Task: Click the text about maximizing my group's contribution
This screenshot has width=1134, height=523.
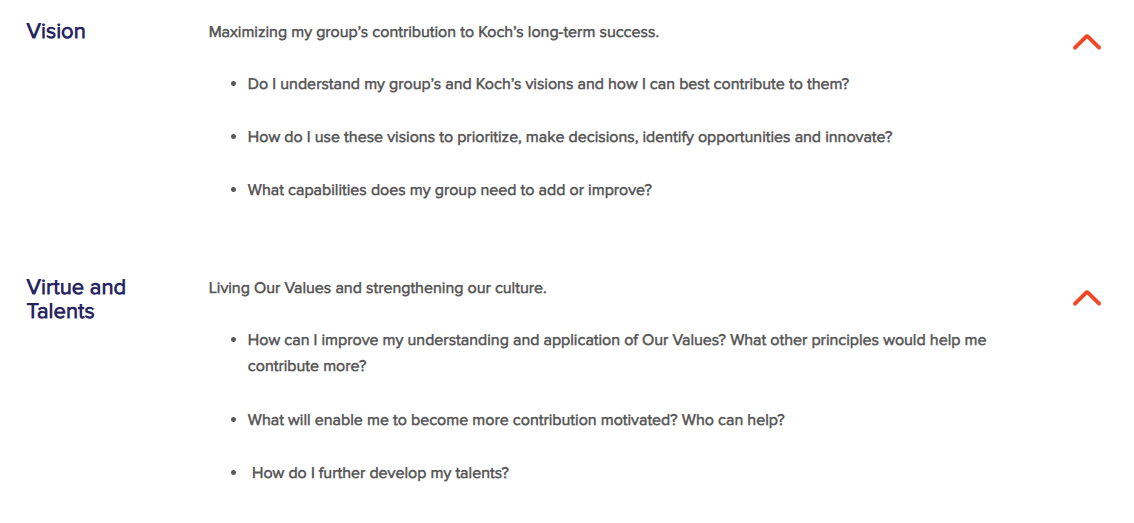Action: pyautogui.click(x=434, y=33)
